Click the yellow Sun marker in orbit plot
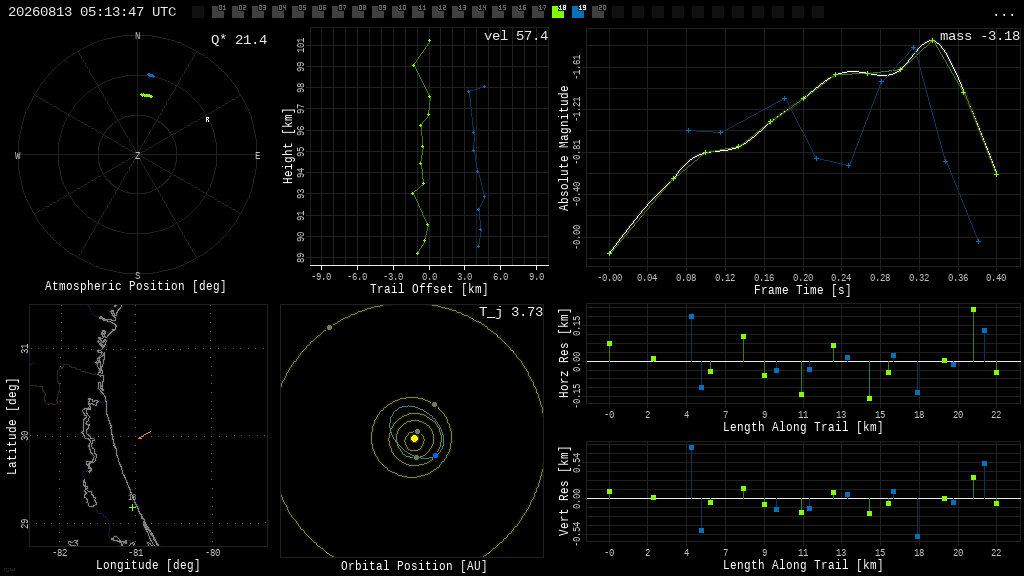Image resolution: width=1024 pixels, height=576 pixels. click(x=414, y=439)
